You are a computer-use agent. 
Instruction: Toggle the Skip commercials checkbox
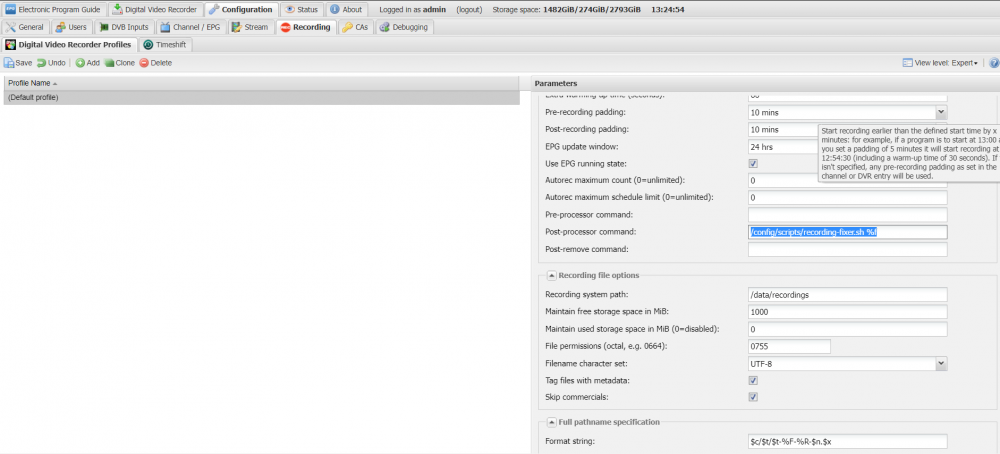pyautogui.click(x=753, y=397)
